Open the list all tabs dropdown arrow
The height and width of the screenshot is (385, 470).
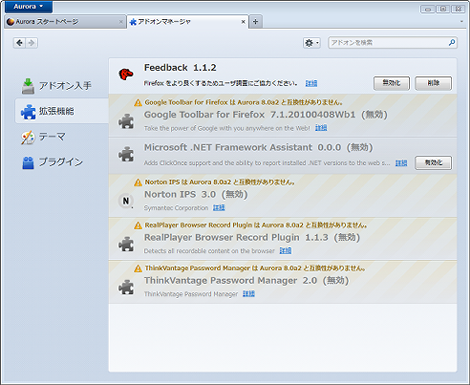click(x=461, y=22)
